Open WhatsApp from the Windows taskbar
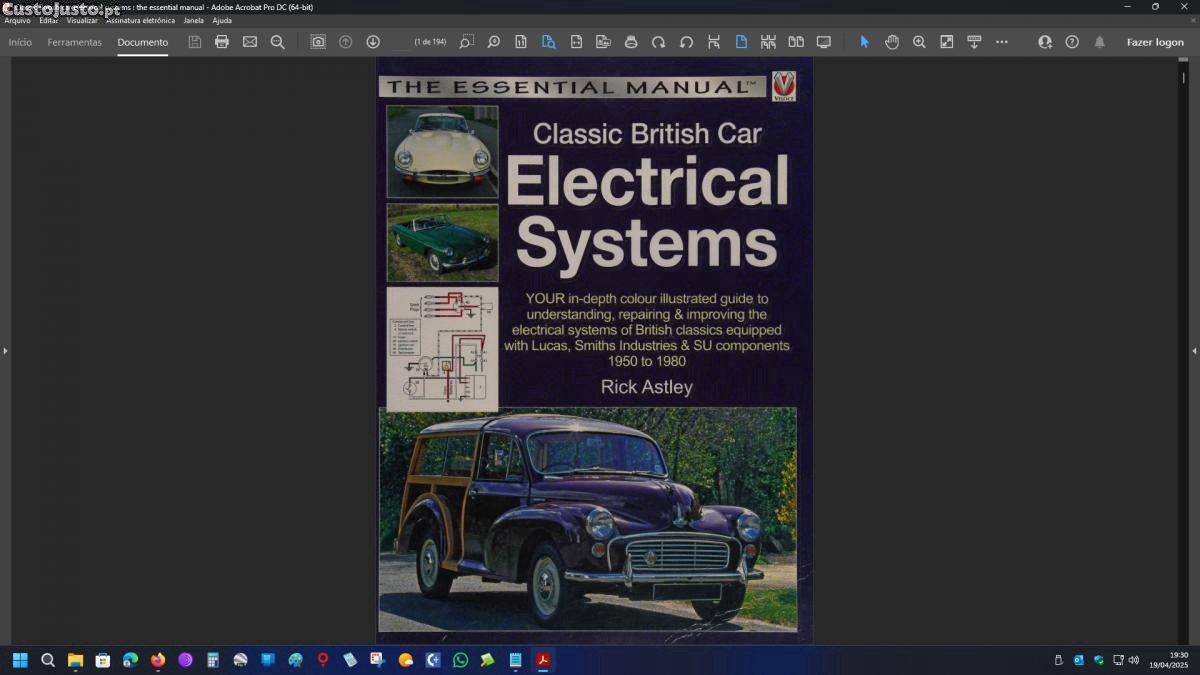1200x675 pixels. tap(460, 660)
